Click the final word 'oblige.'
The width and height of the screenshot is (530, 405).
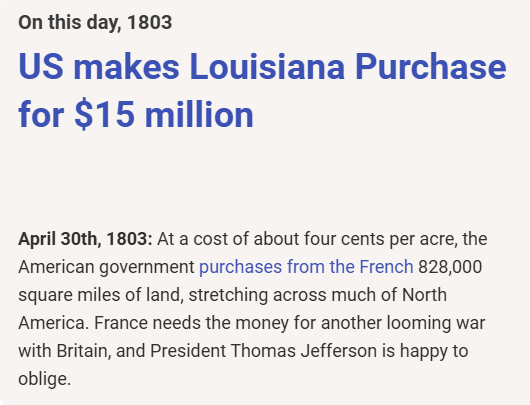45,379
